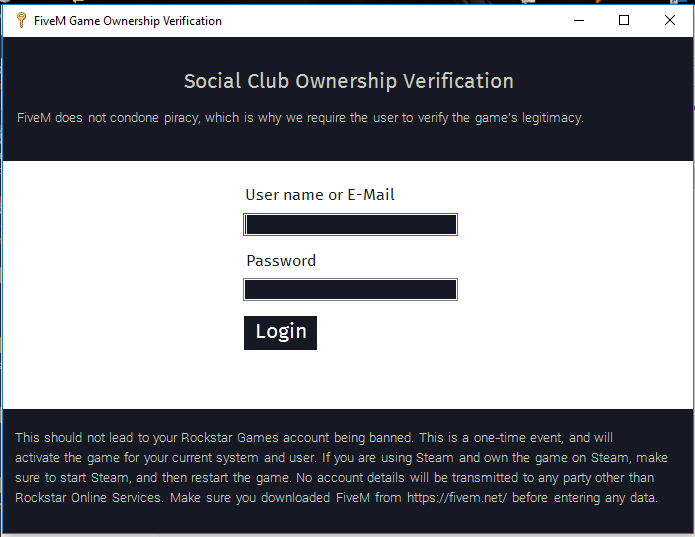695x537 pixels.
Task: Focus the Password input field
Action: point(350,289)
